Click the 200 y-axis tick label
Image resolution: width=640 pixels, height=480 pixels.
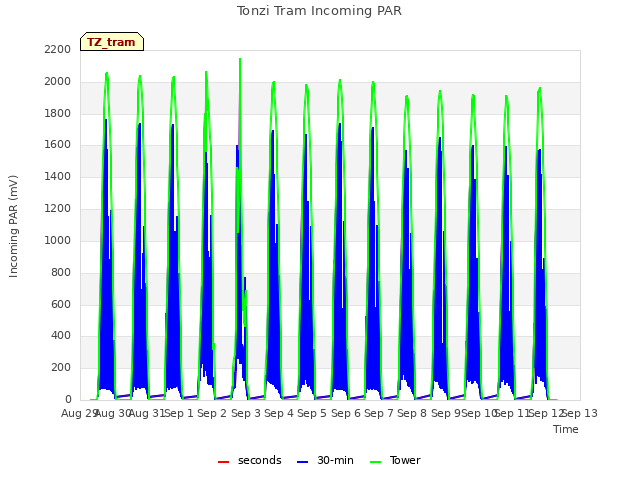coord(61,367)
